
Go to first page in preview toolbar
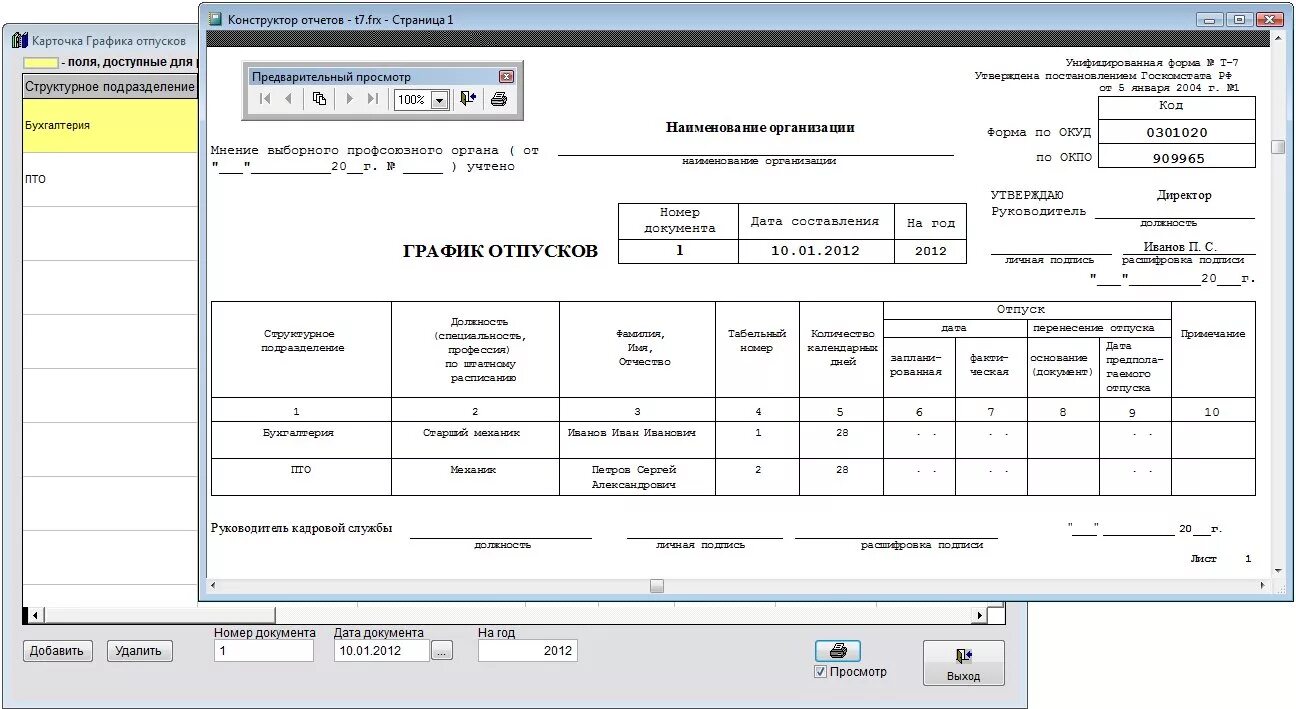tap(265, 99)
